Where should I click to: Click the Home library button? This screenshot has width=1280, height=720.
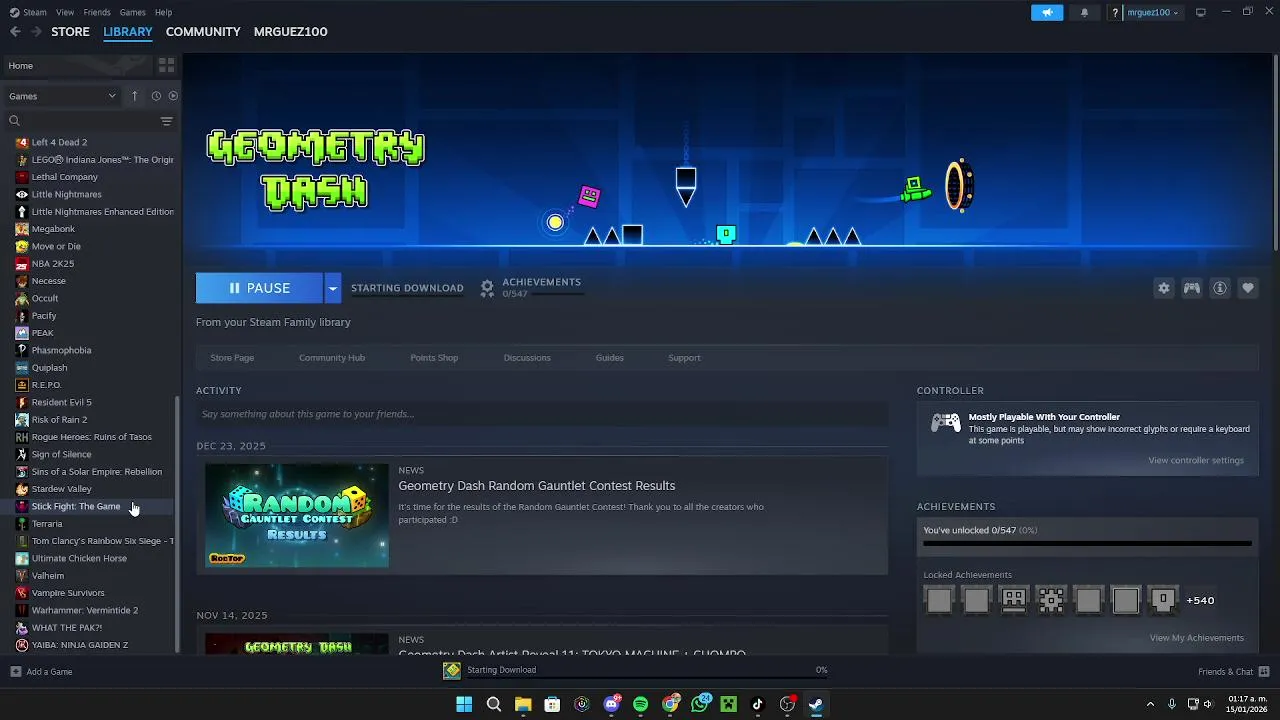tap(76, 65)
